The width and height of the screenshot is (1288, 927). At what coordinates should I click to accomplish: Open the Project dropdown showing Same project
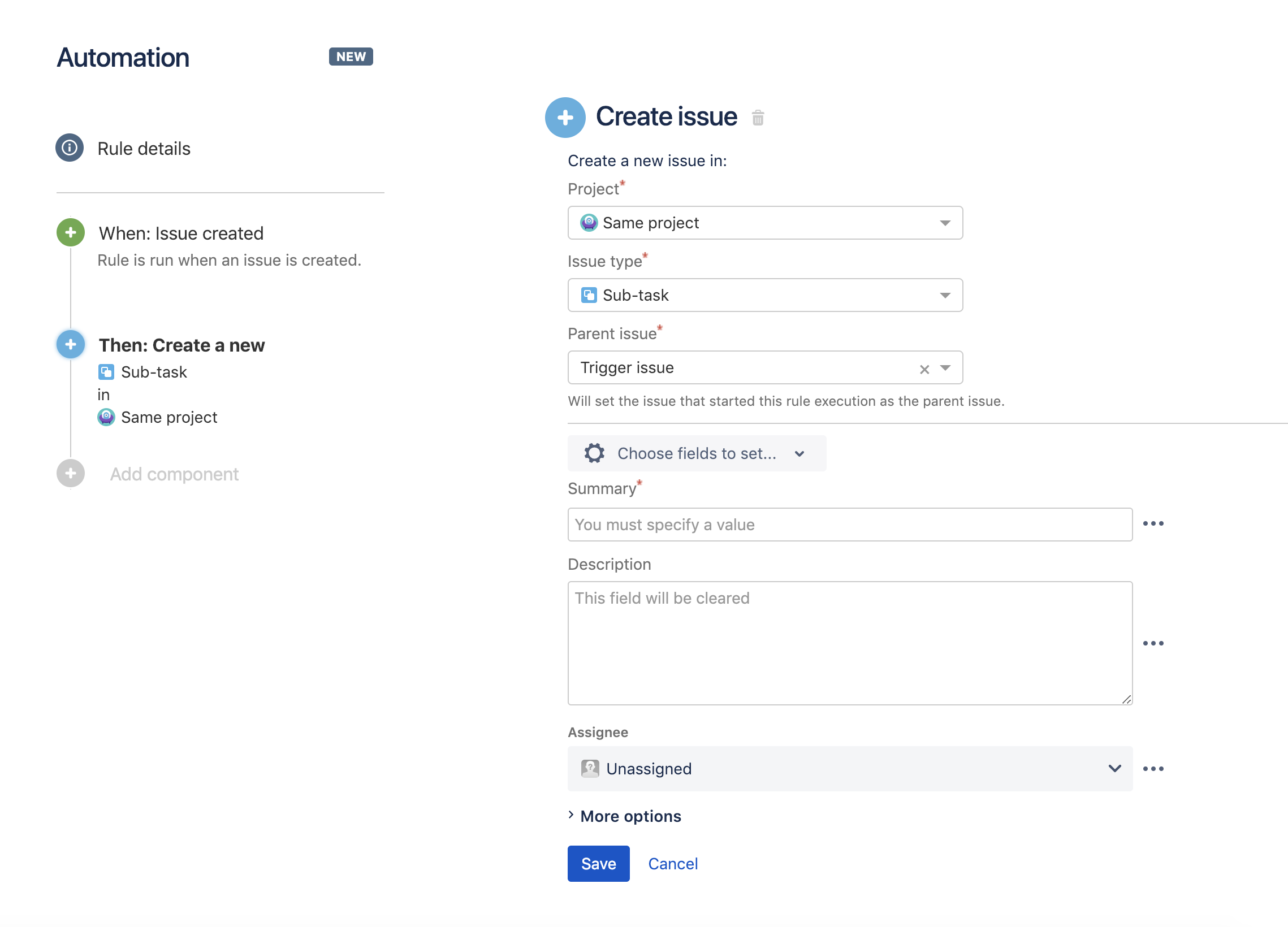764,223
